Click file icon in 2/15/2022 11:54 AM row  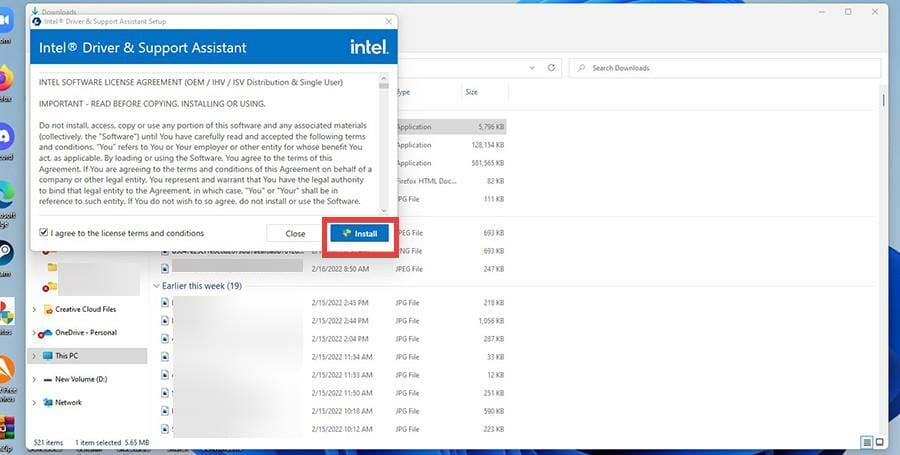(165, 357)
